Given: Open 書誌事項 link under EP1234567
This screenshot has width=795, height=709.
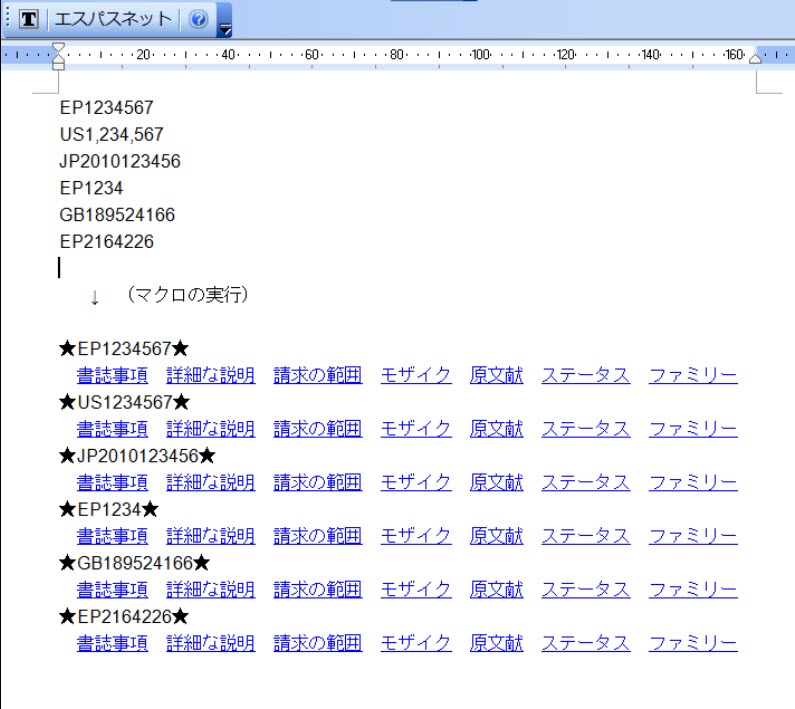Looking at the screenshot, I should [112, 376].
